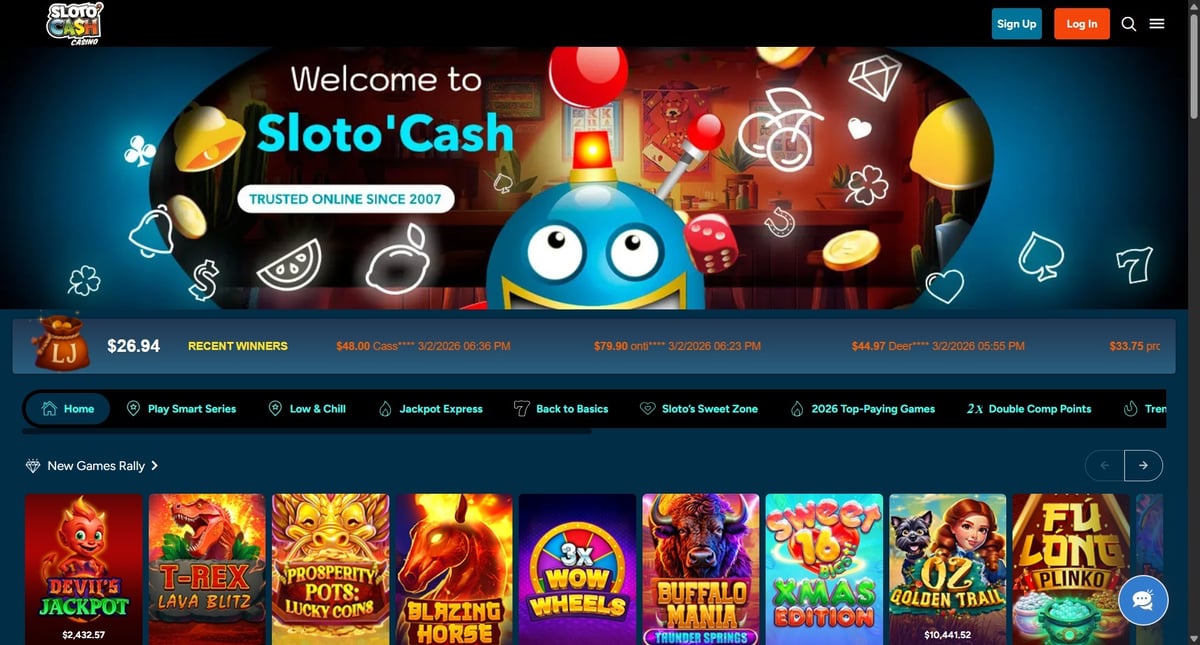Open the Oz Golden Trail game thumbnail
The width and height of the screenshot is (1200, 645).
pyautogui.click(x=948, y=569)
